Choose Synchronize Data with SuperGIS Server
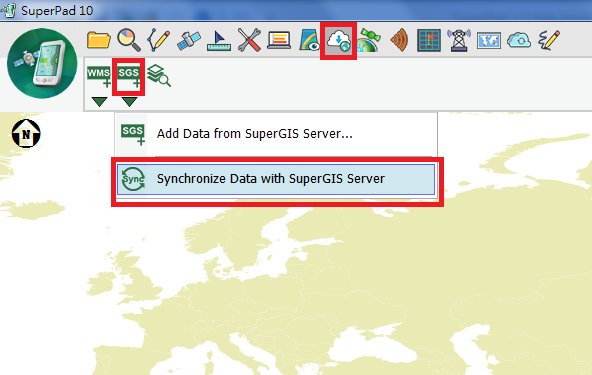592x375 pixels. (276, 179)
